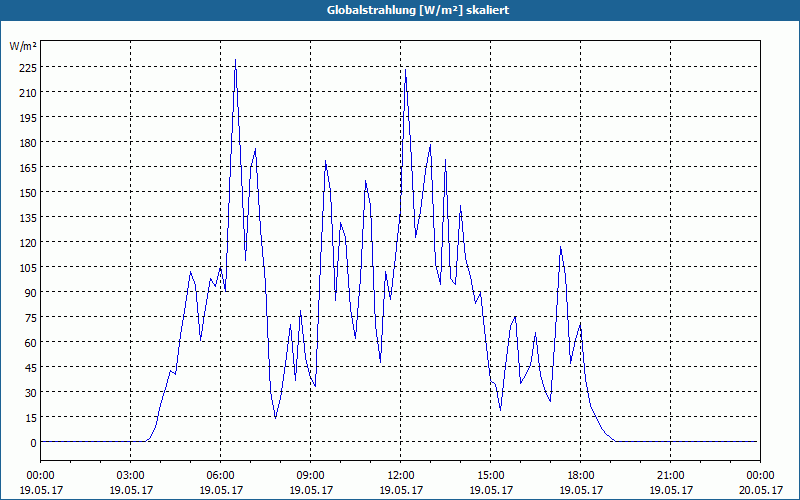Click the W/m² unit label
This screenshot has width=800, height=500.
(x=23, y=46)
